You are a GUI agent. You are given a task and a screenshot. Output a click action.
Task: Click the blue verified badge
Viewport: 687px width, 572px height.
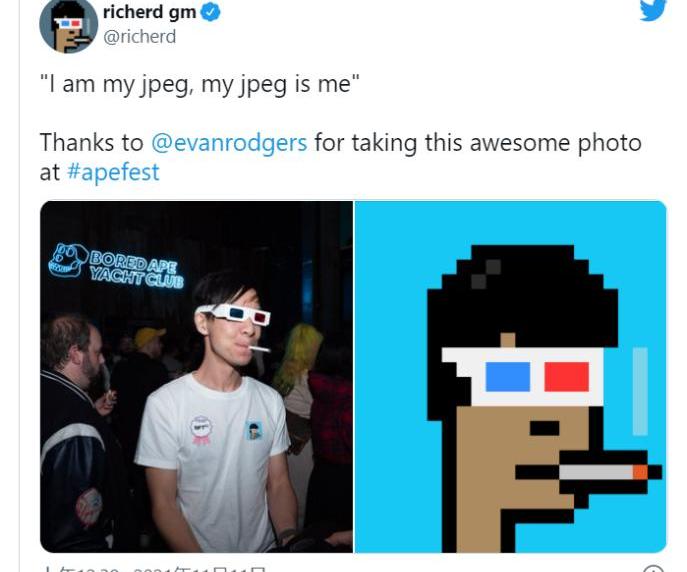pos(210,12)
